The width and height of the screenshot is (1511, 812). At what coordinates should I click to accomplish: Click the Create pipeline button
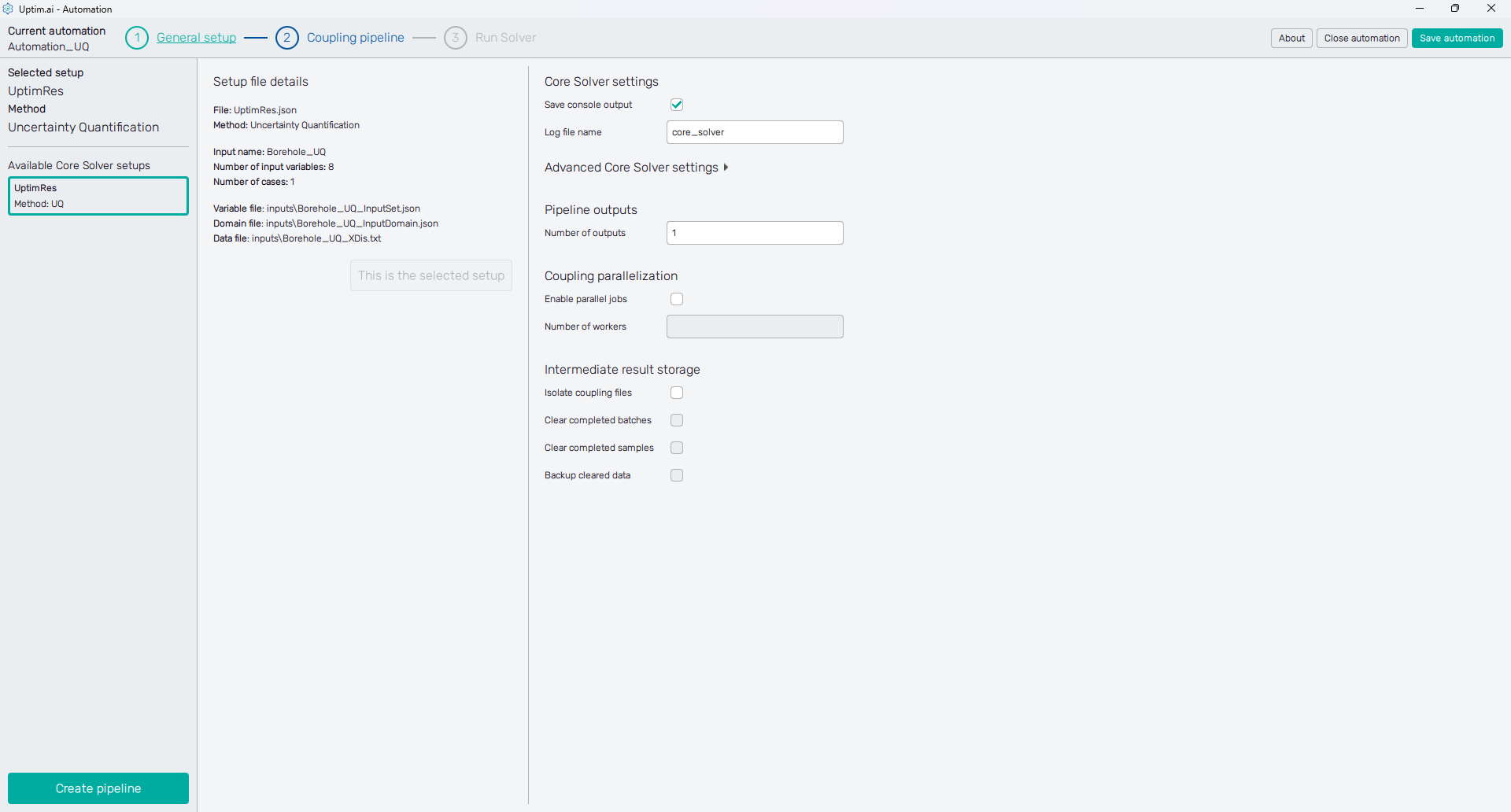[98, 788]
